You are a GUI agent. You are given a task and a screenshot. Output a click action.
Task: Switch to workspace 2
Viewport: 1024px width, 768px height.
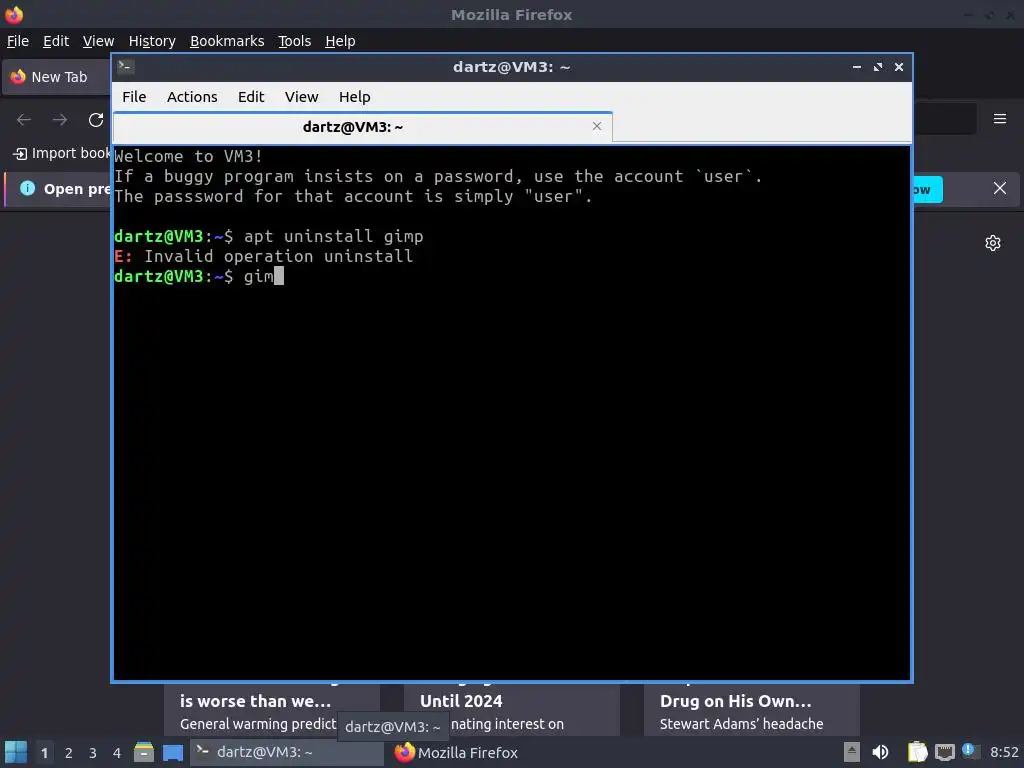click(69, 753)
